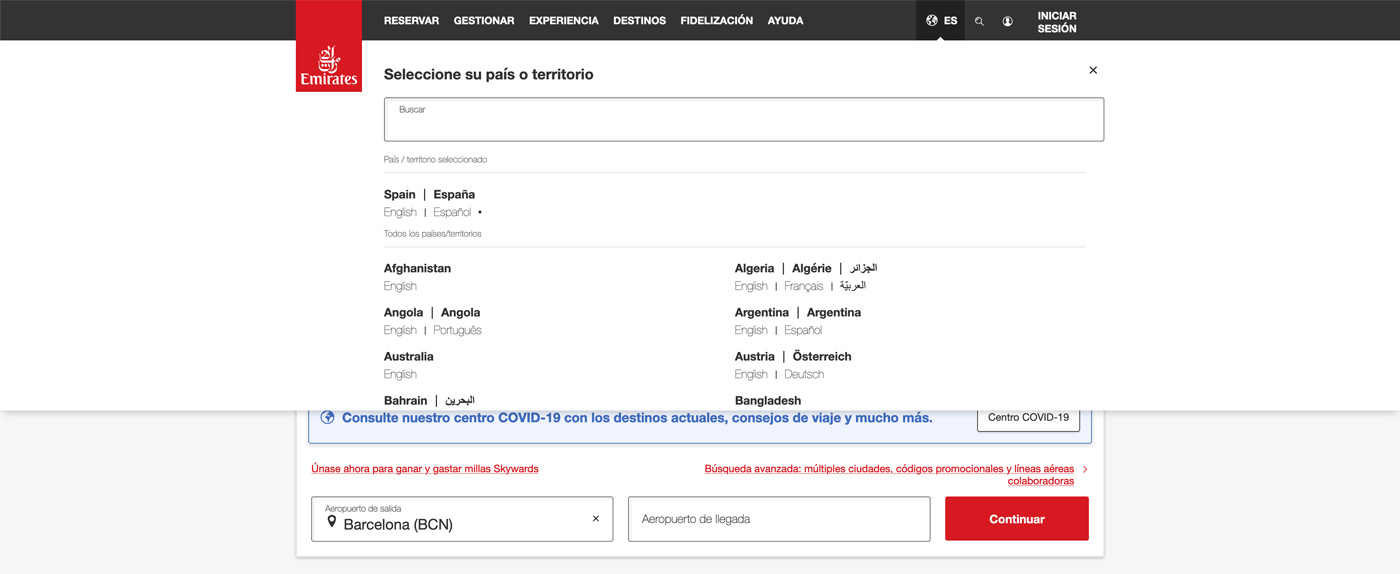Close the country selection panel
The image size is (1400, 574).
pos(1093,70)
